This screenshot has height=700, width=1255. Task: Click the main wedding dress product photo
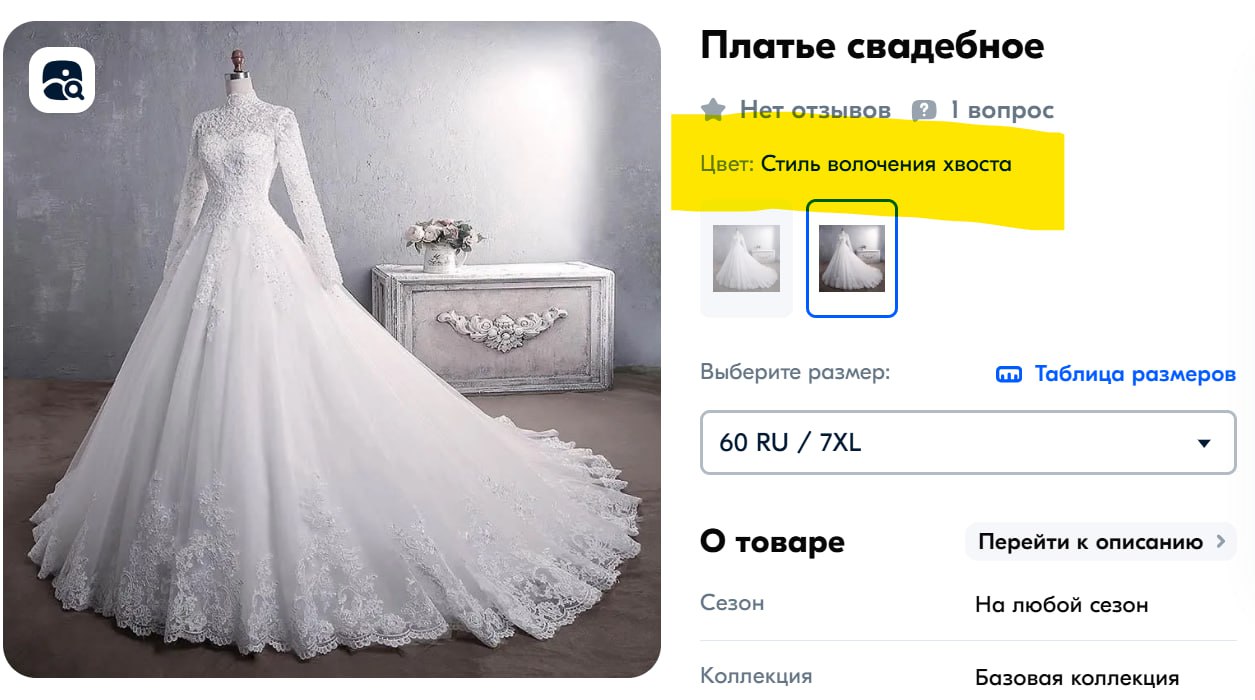[332, 350]
